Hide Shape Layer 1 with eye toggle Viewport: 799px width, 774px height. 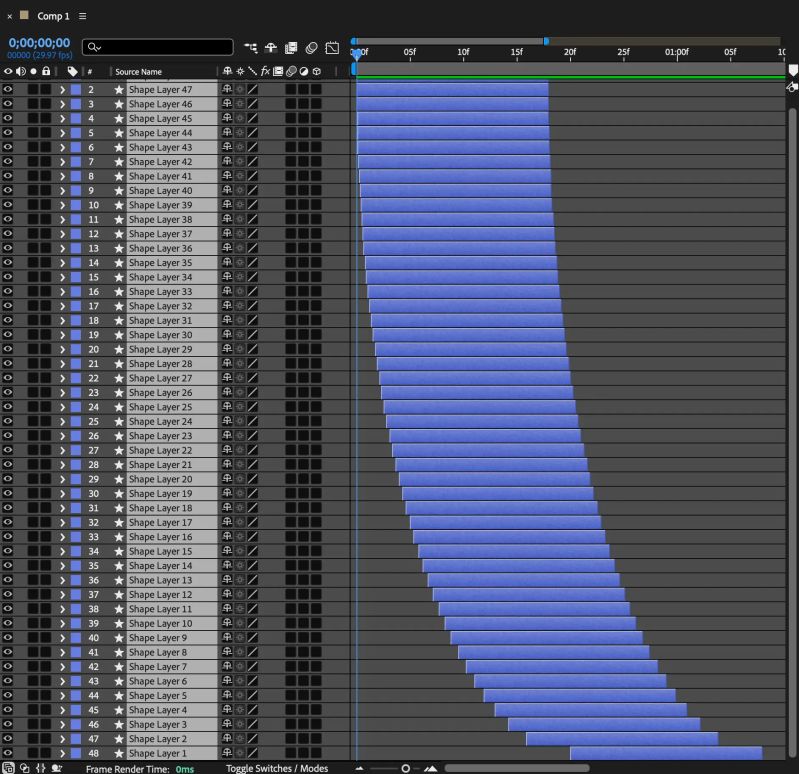[x=8, y=753]
